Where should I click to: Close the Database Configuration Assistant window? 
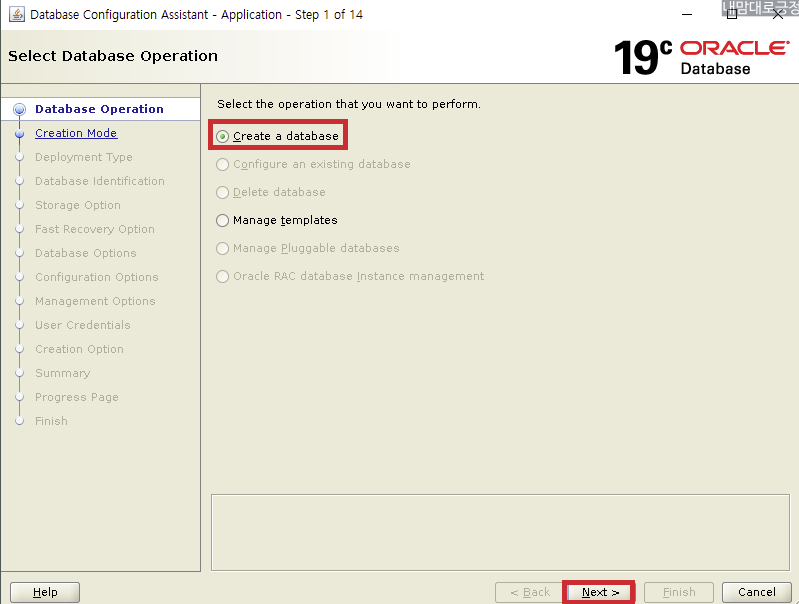pyautogui.click(x=778, y=14)
